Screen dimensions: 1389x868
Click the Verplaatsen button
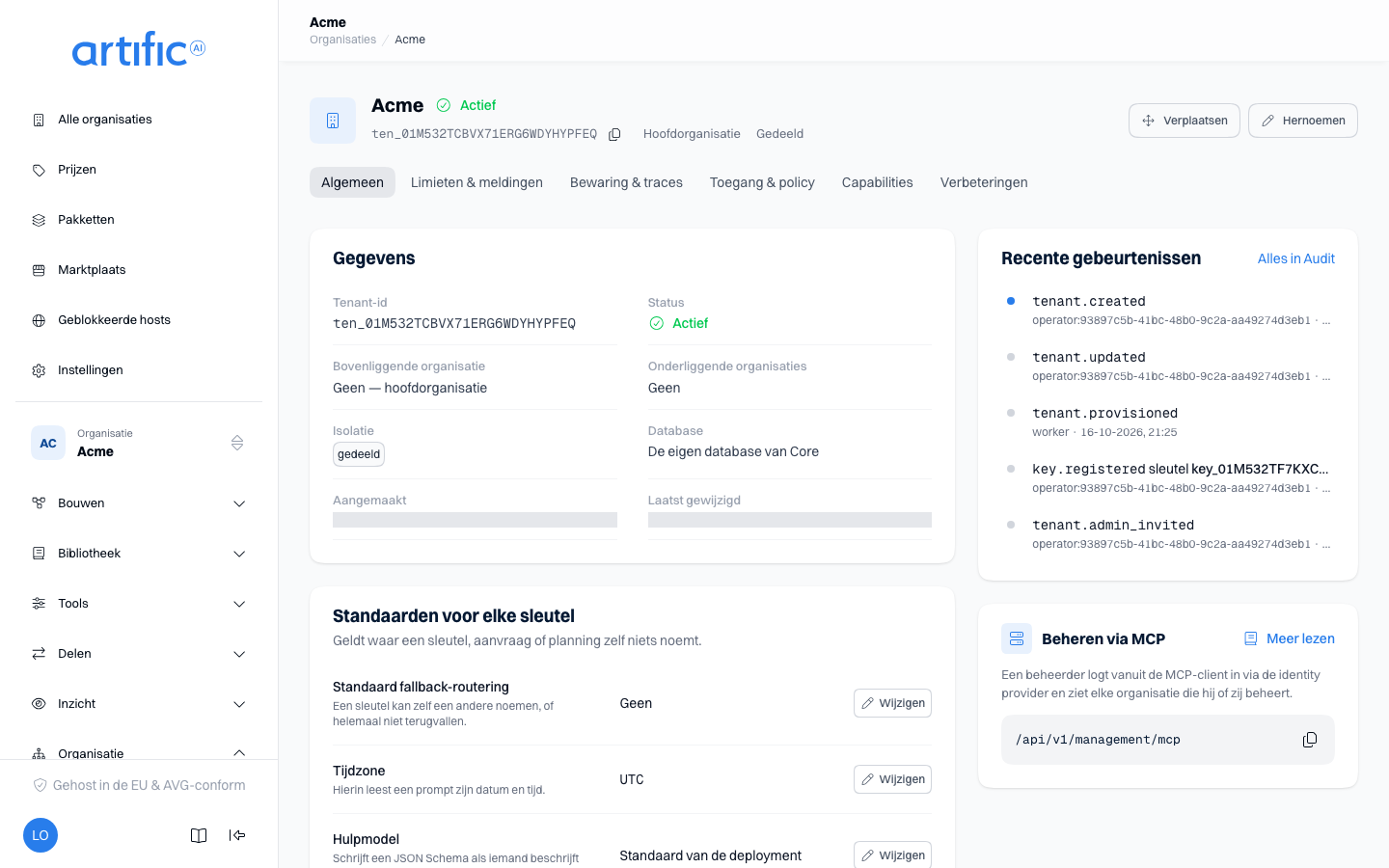(1185, 121)
